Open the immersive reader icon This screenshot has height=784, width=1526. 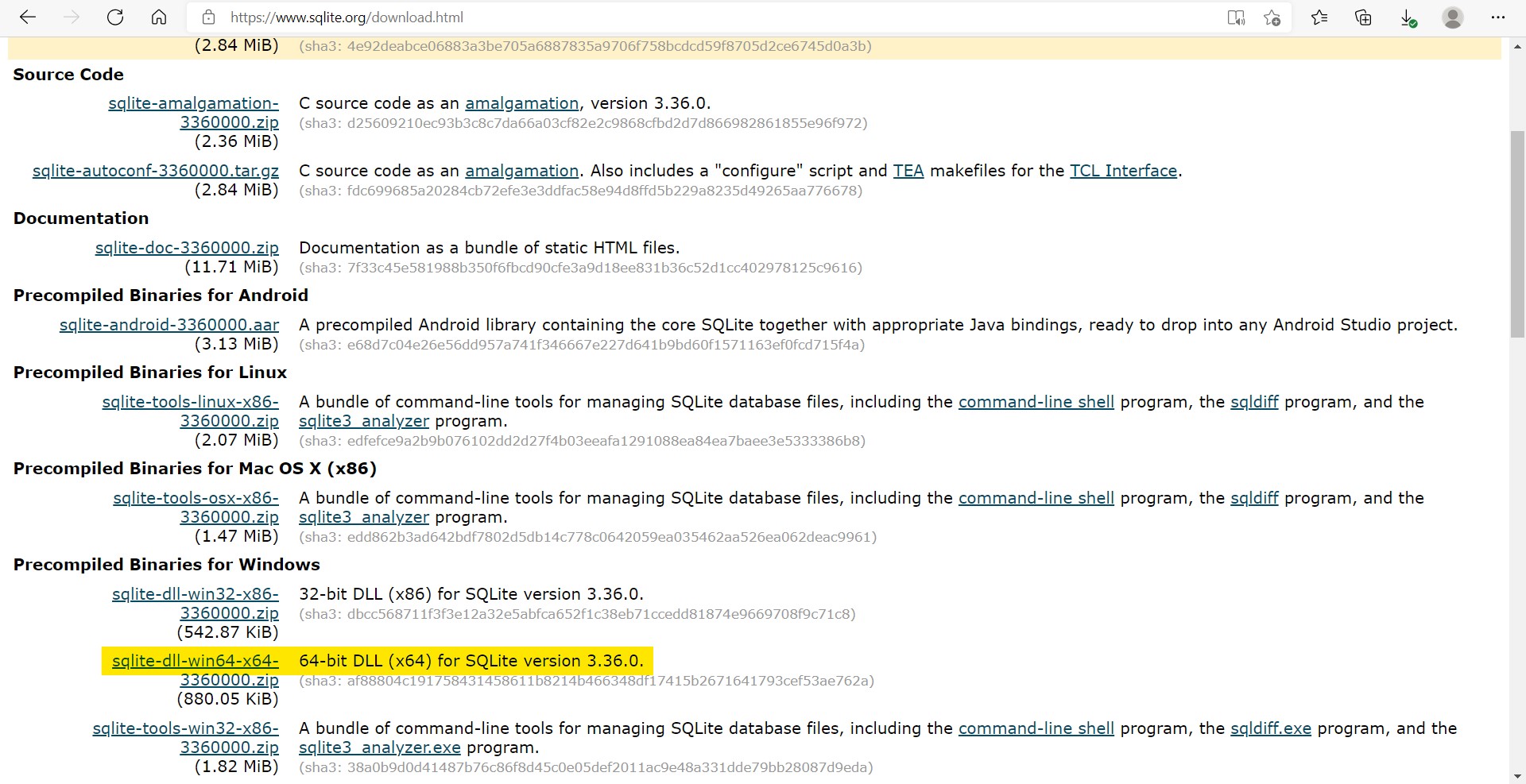coord(1236,17)
